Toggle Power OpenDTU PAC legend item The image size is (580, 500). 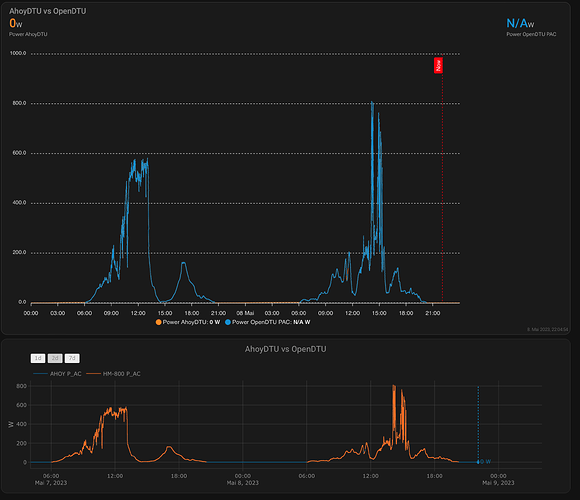[267, 322]
